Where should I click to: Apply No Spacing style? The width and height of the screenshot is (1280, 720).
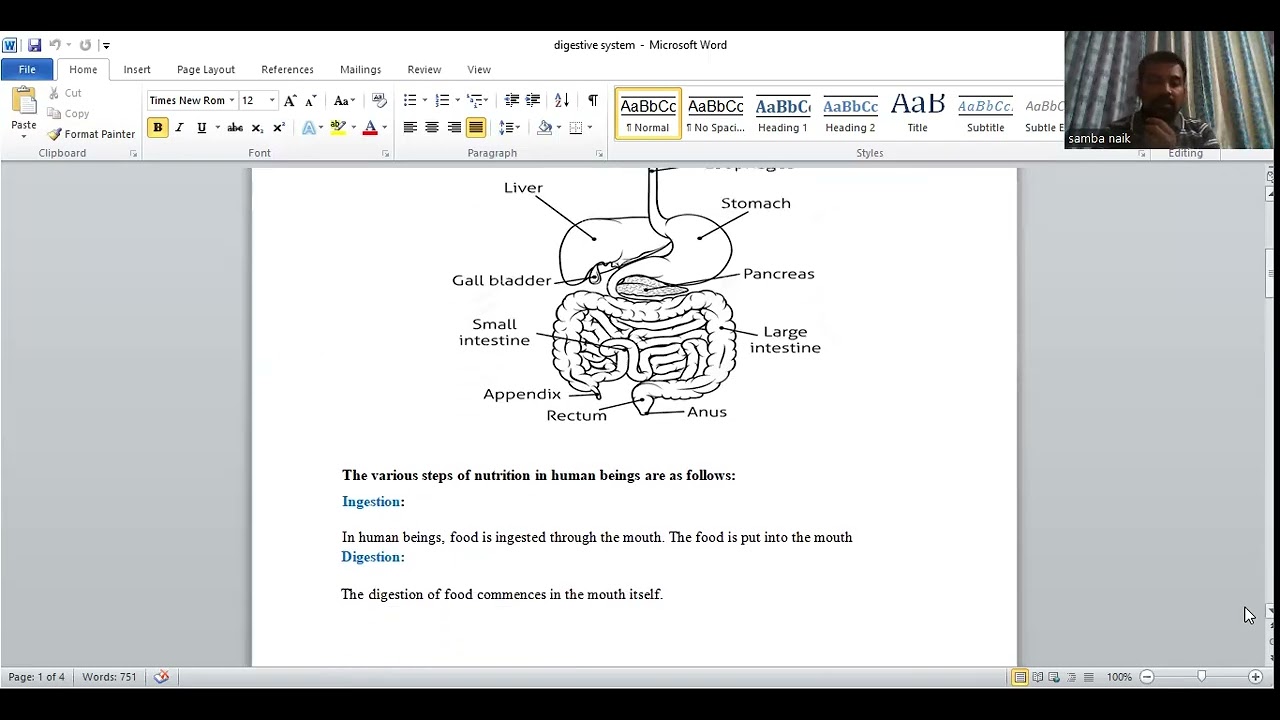point(715,114)
